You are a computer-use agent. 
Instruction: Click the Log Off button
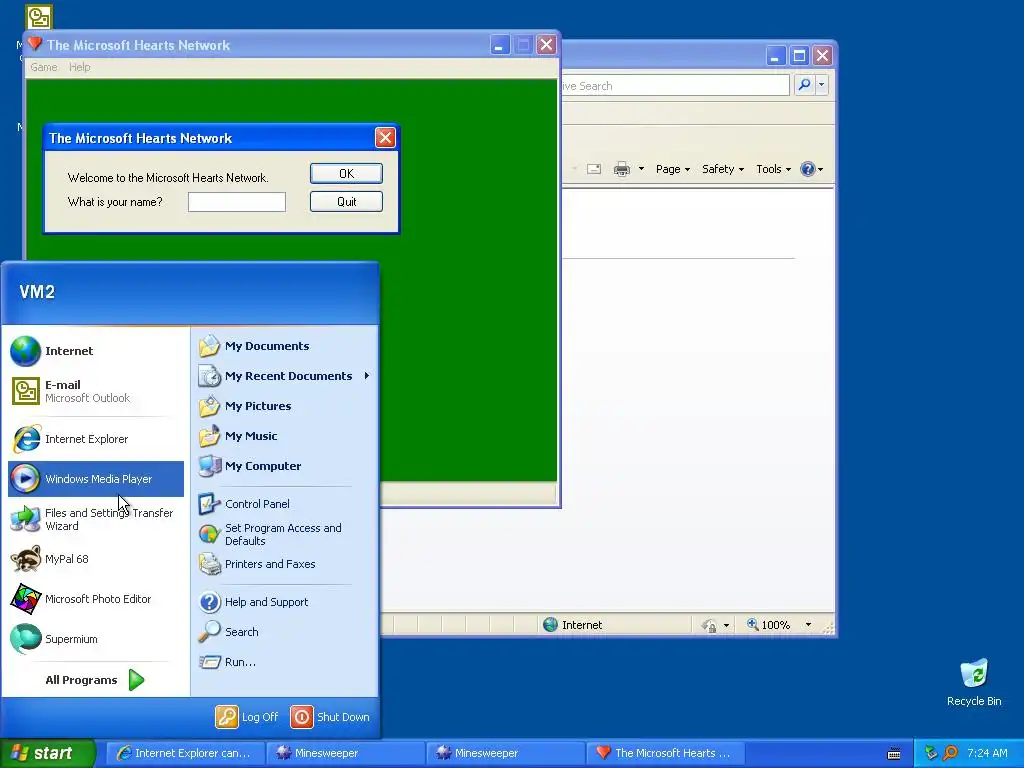click(x=247, y=717)
